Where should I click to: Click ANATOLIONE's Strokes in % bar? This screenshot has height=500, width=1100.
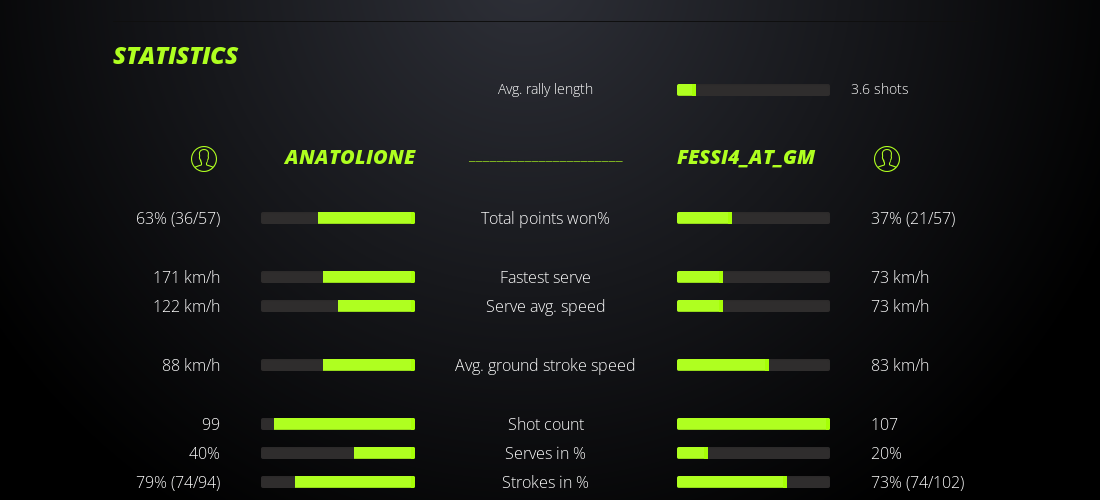pyautogui.click(x=338, y=482)
